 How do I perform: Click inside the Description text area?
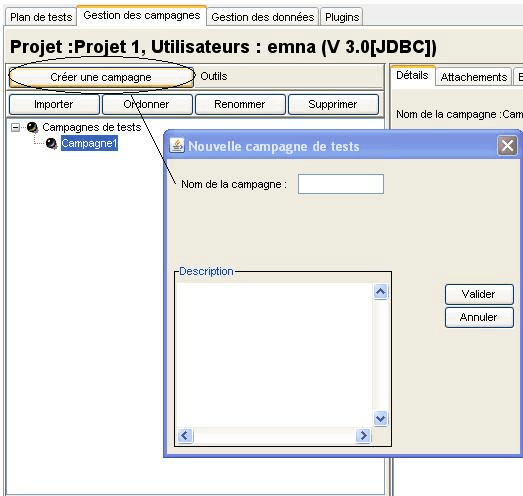point(274,355)
